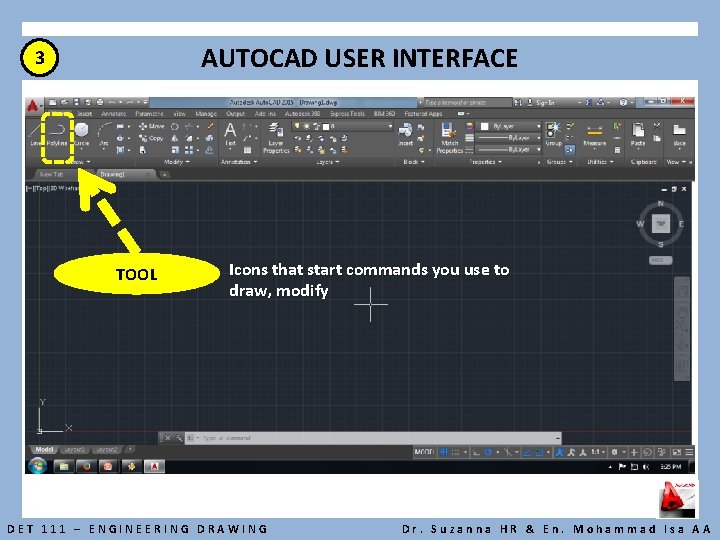
Task: Switch to the Model layout tab
Action: pos(44,450)
